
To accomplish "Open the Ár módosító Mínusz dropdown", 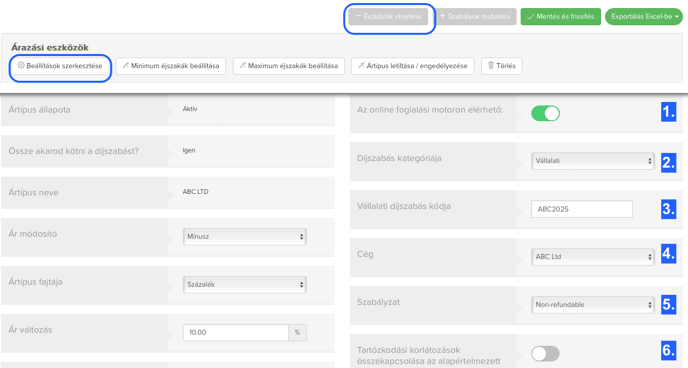I will point(244,236).
